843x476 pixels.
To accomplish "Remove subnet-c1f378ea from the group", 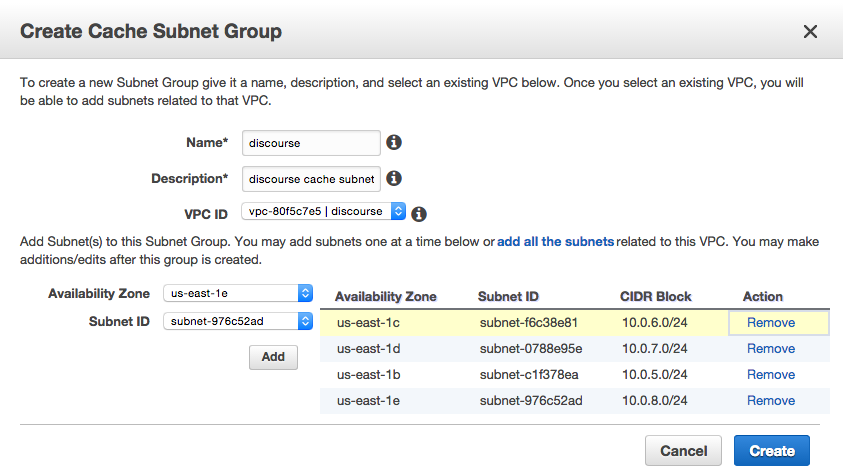I will click(x=771, y=374).
